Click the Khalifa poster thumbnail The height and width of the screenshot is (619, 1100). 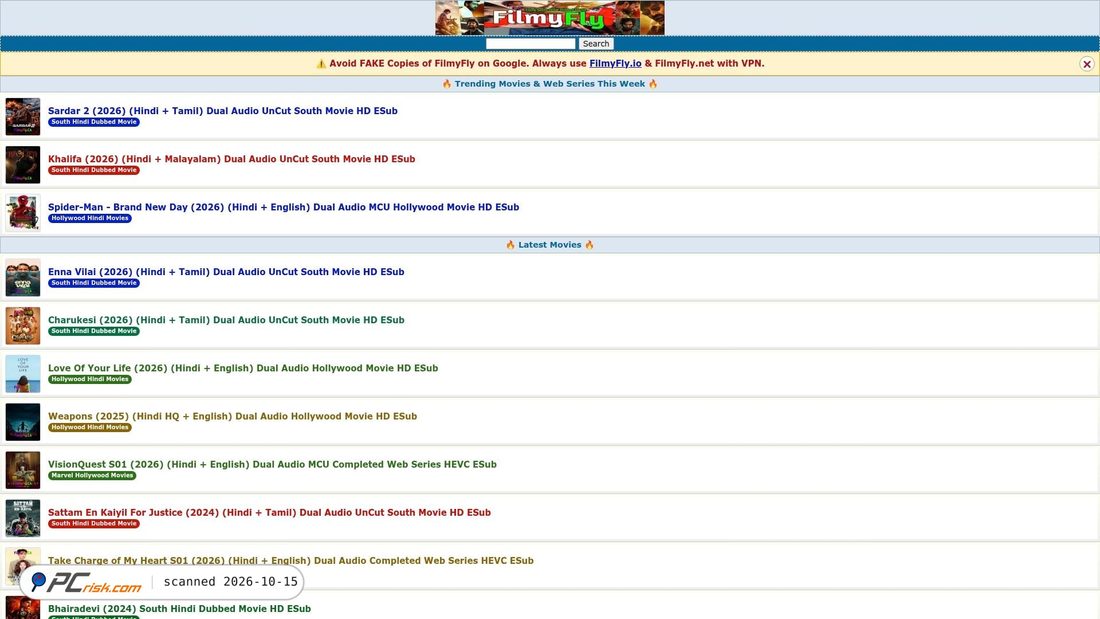coord(23,165)
